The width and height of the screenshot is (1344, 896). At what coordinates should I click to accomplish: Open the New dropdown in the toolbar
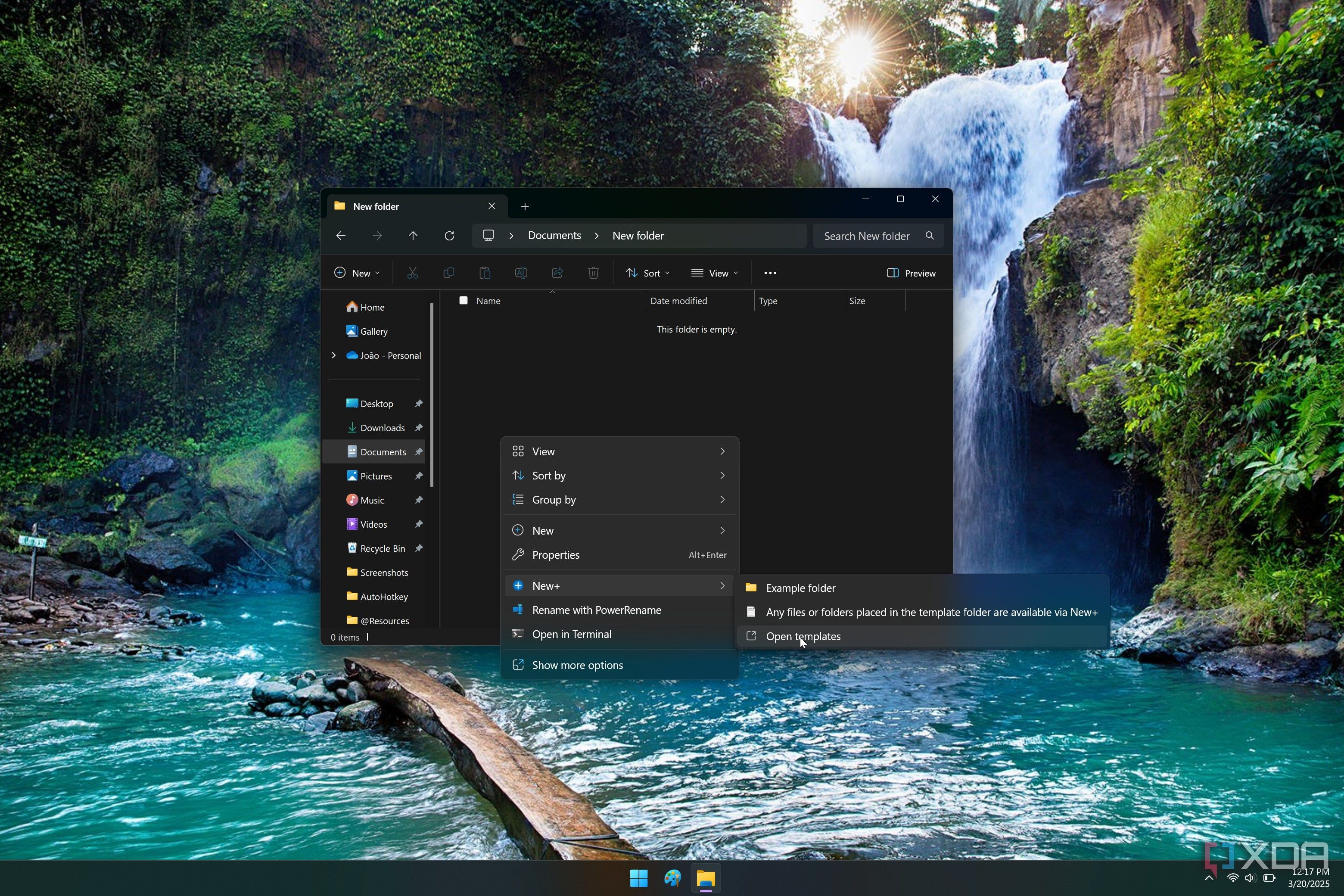pos(357,273)
